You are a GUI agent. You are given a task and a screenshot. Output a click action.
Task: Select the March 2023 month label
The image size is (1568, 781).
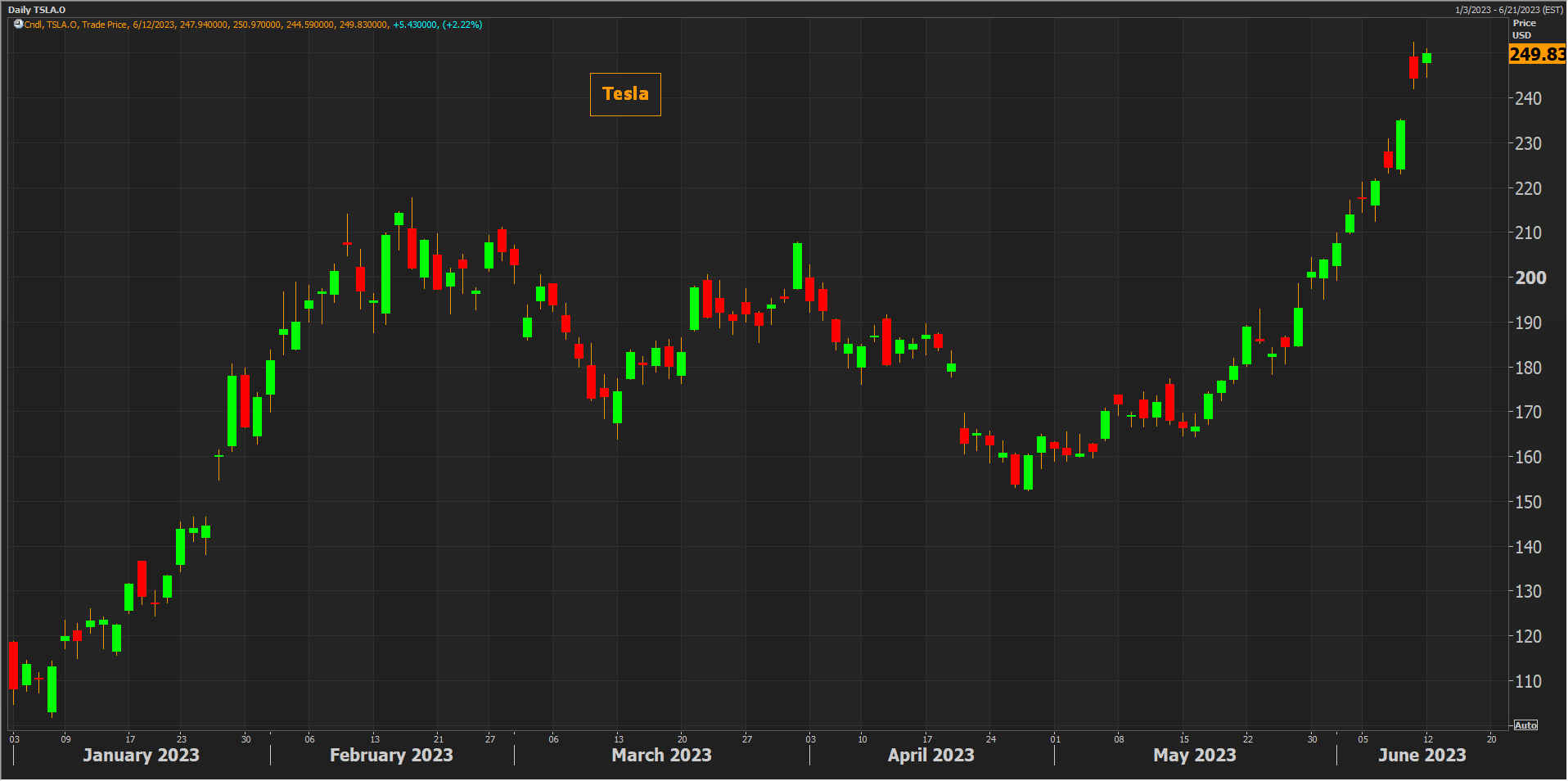click(661, 755)
